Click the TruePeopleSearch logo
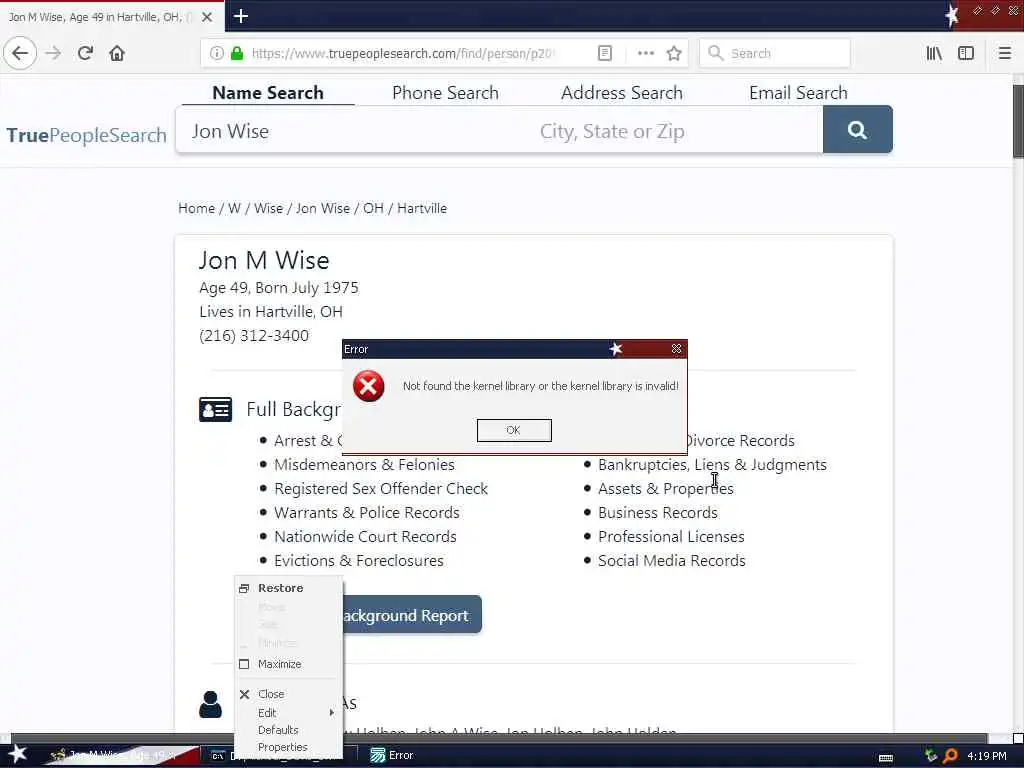 86,135
